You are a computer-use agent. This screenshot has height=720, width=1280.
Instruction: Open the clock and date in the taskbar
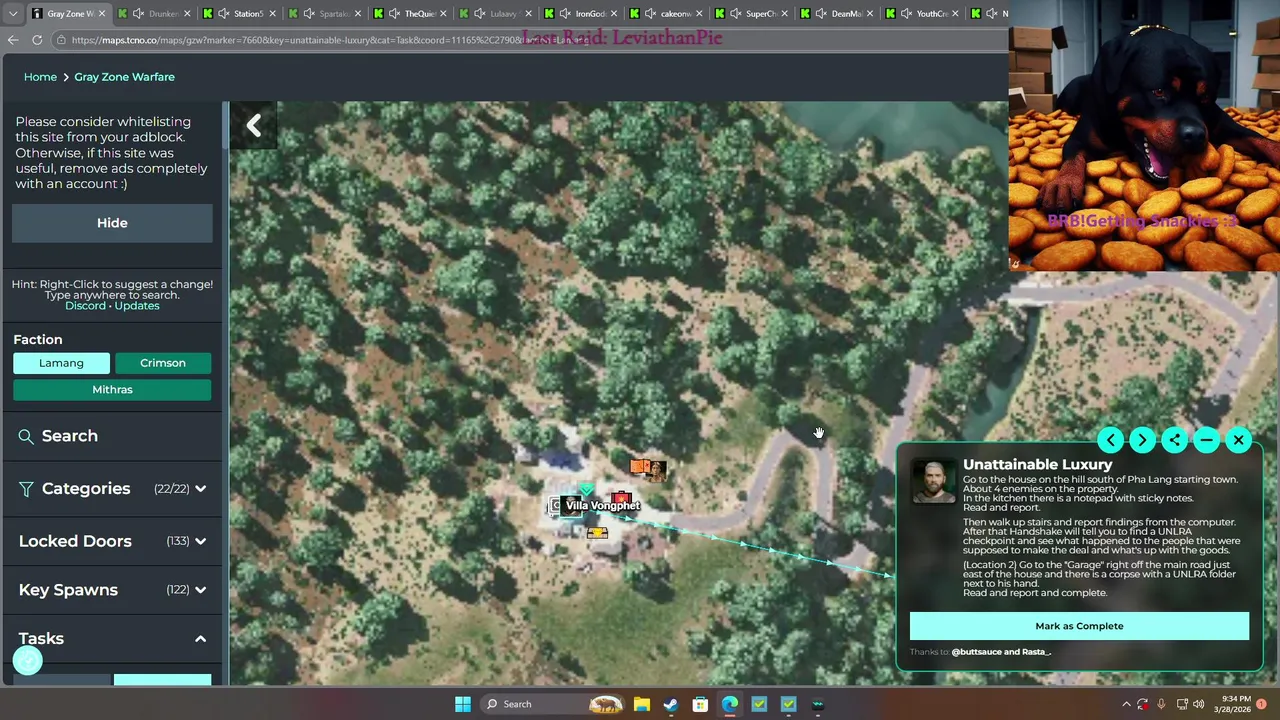click(x=1232, y=704)
